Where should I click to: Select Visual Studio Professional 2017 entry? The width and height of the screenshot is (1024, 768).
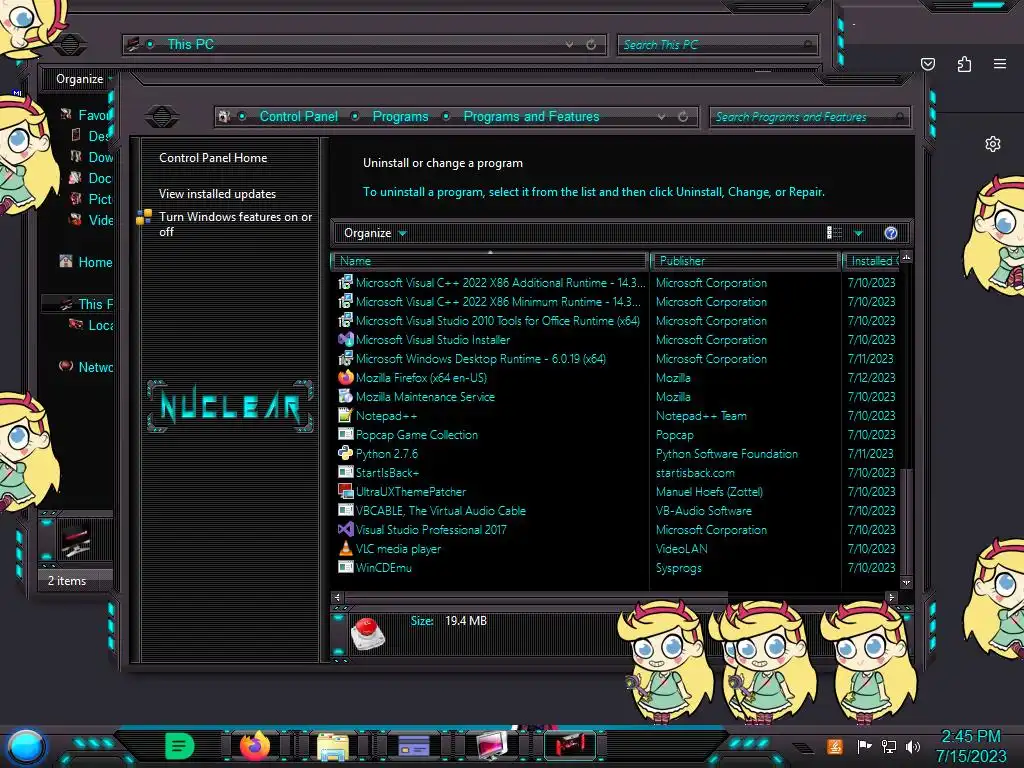pyautogui.click(x=431, y=530)
